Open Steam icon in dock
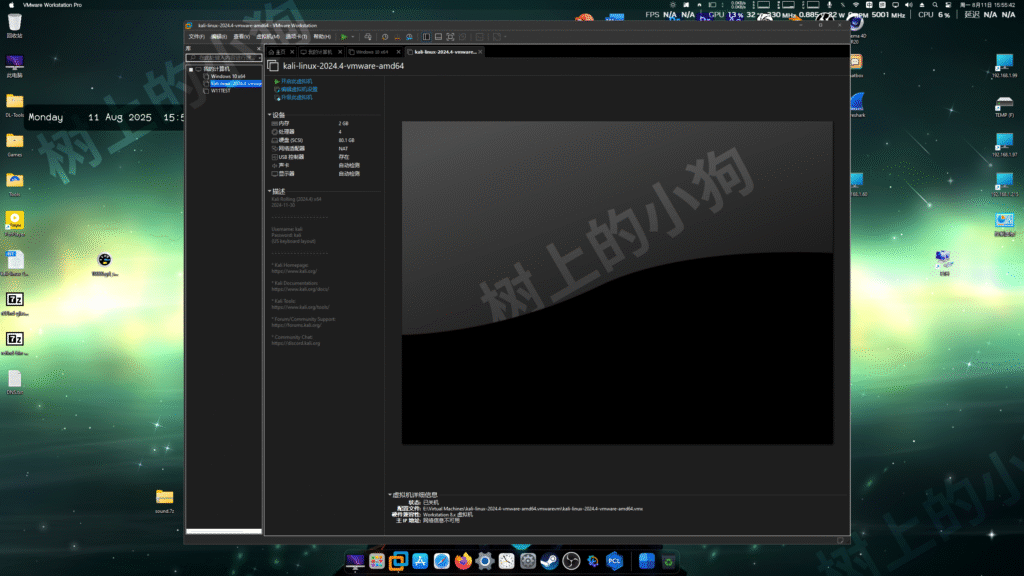 (x=549, y=561)
